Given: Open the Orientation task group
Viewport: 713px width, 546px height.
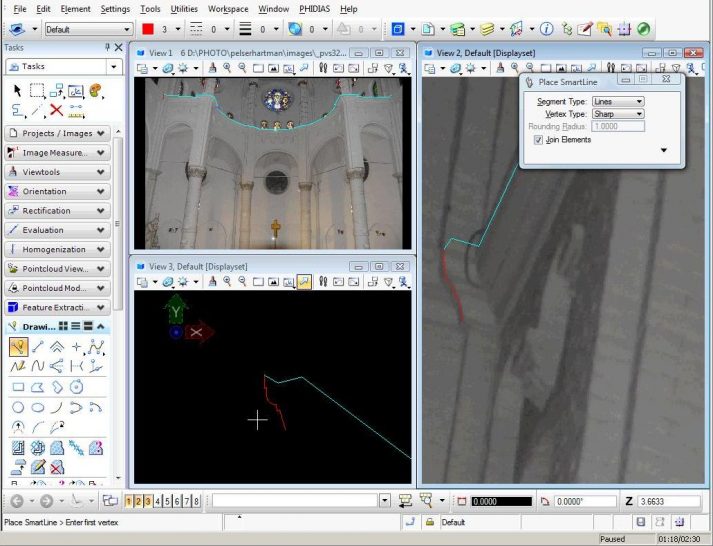Looking at the screenshot, I should pyautogui.click(x=57, y=191).
